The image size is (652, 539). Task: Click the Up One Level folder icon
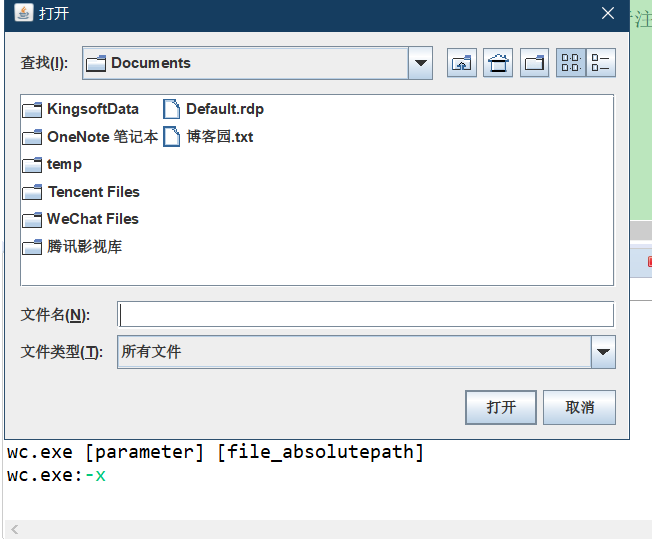[462, 63]
